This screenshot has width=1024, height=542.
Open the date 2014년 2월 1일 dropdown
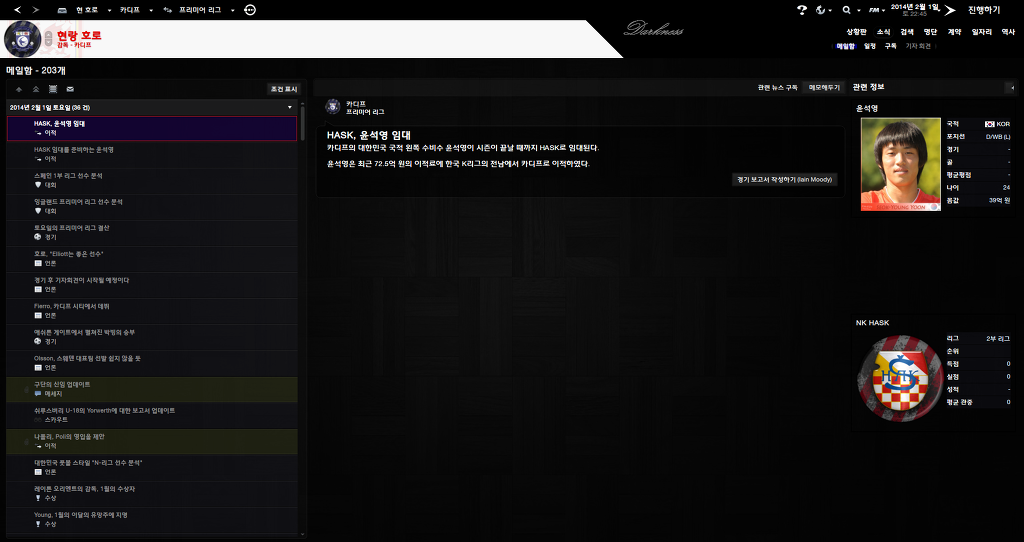click(x=914, y=9)
